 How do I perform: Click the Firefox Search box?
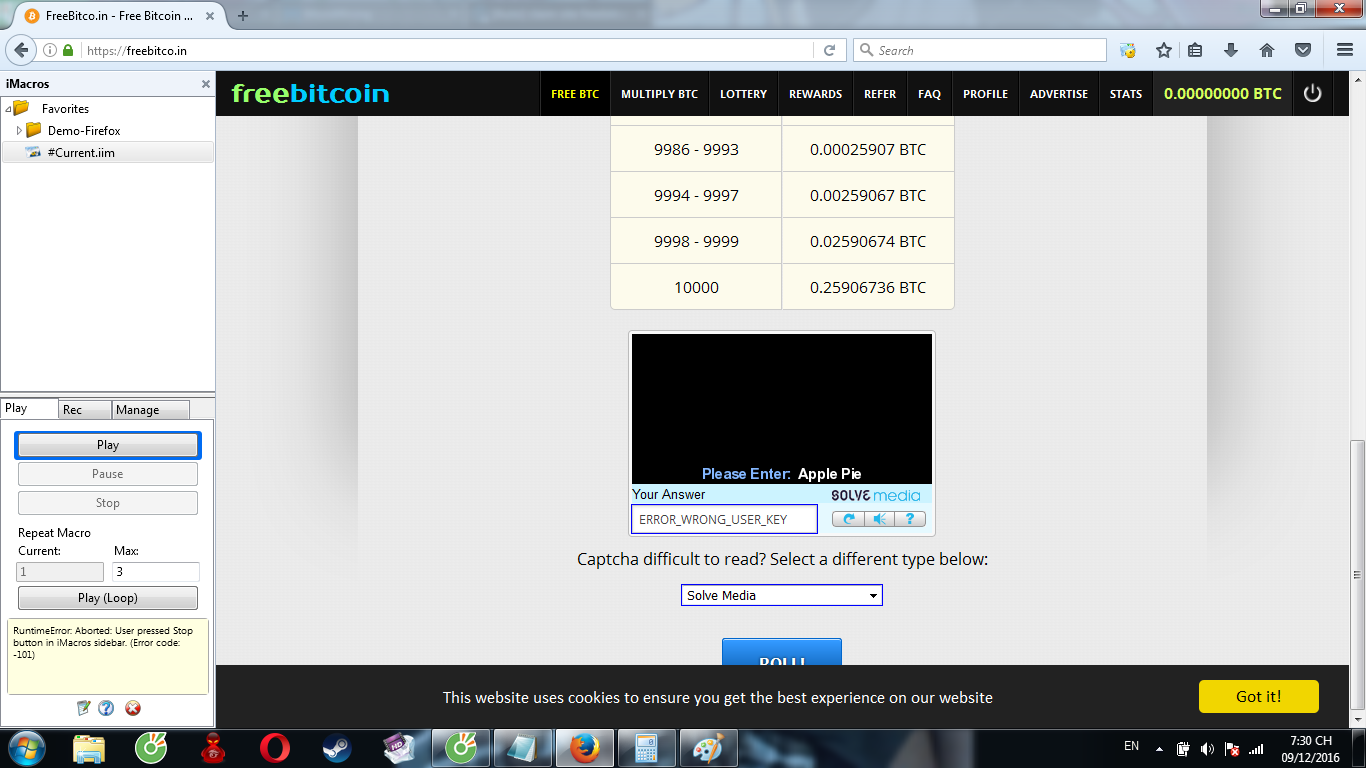pyautogui.click(x=980, y=50)
